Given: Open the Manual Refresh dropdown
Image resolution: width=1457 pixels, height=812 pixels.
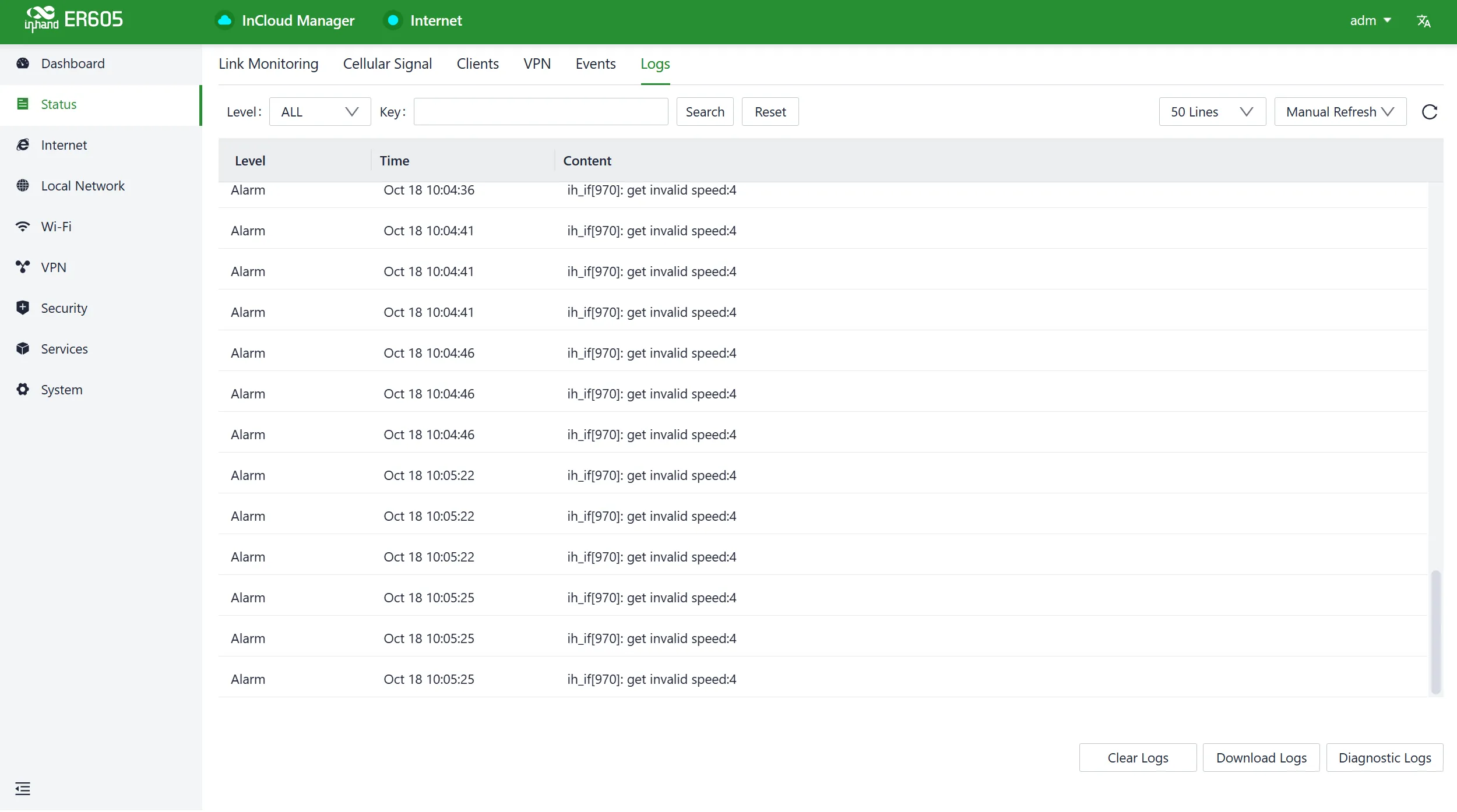Looking at the screenshot, I should pos(1340,112).
